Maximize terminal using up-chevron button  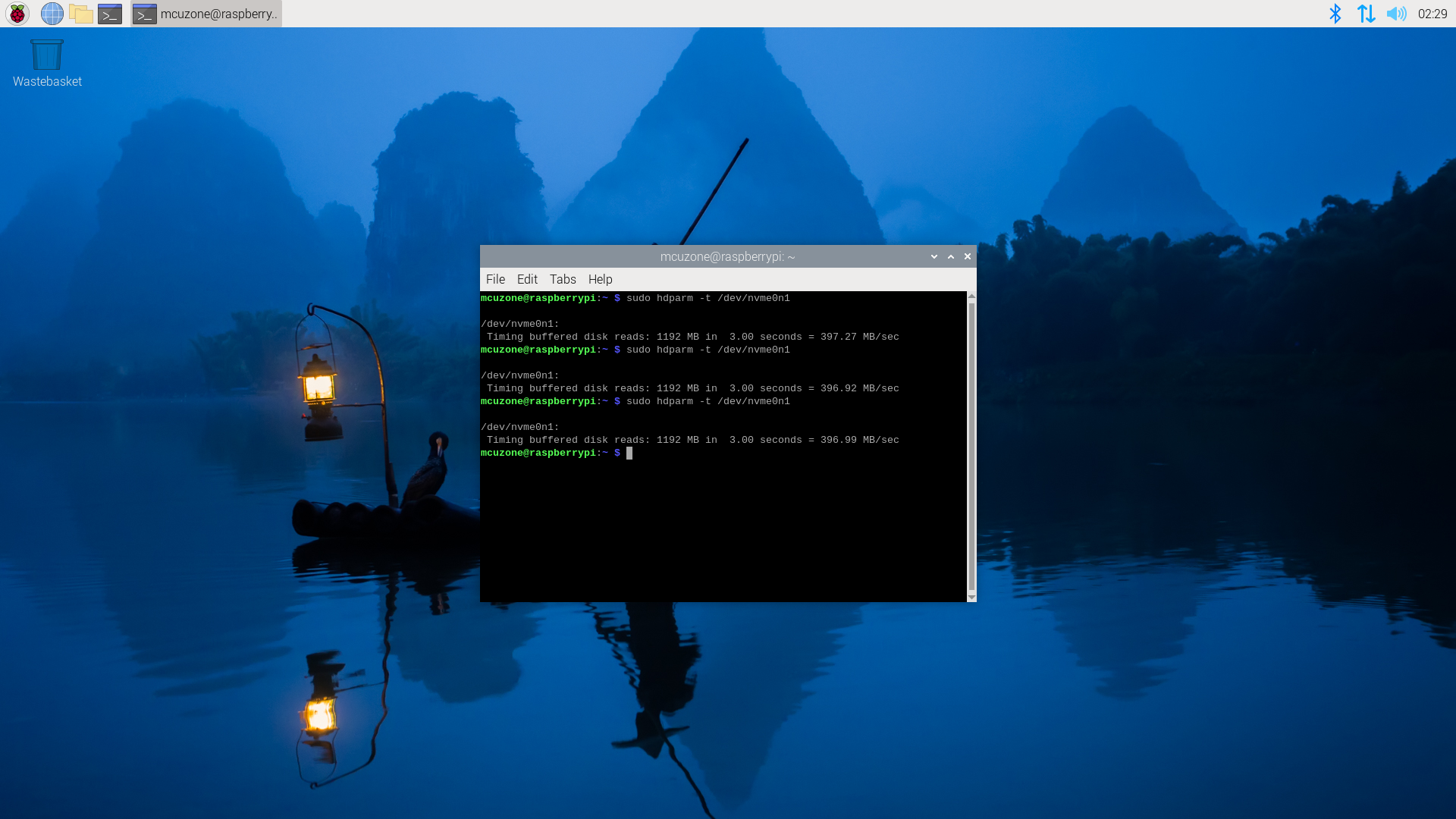[x=951, y=257]
